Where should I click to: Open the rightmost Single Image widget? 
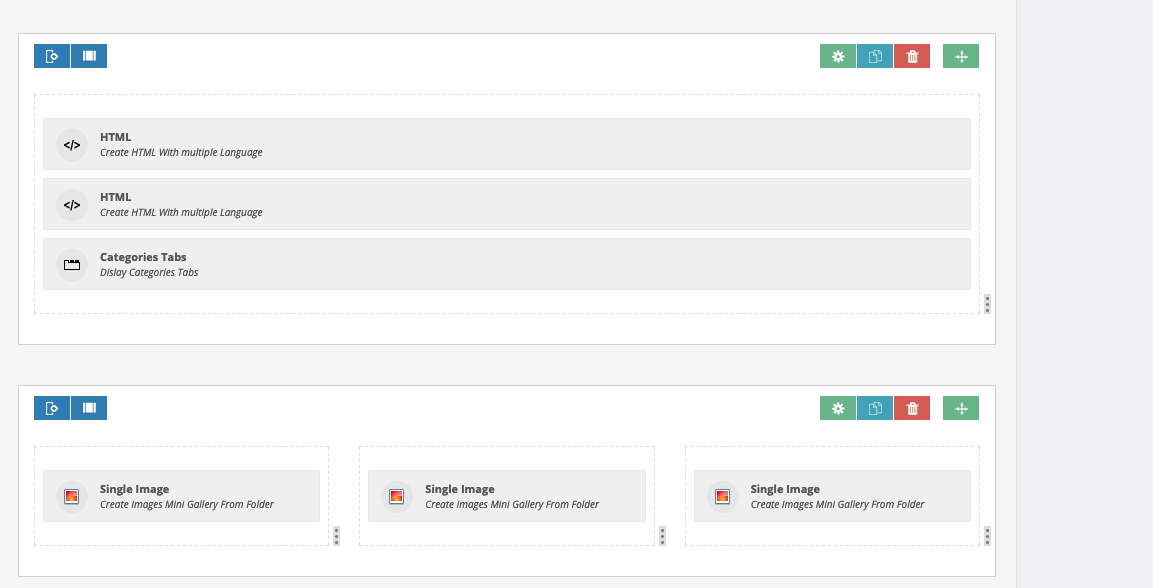tap(832, 496)
